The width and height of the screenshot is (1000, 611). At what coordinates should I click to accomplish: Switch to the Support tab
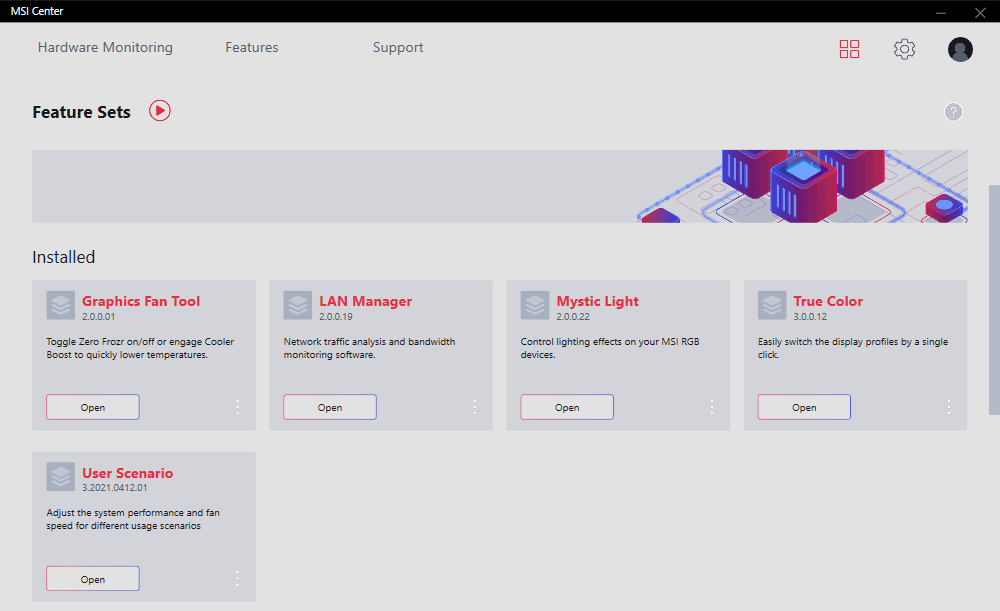coord(398,48)
